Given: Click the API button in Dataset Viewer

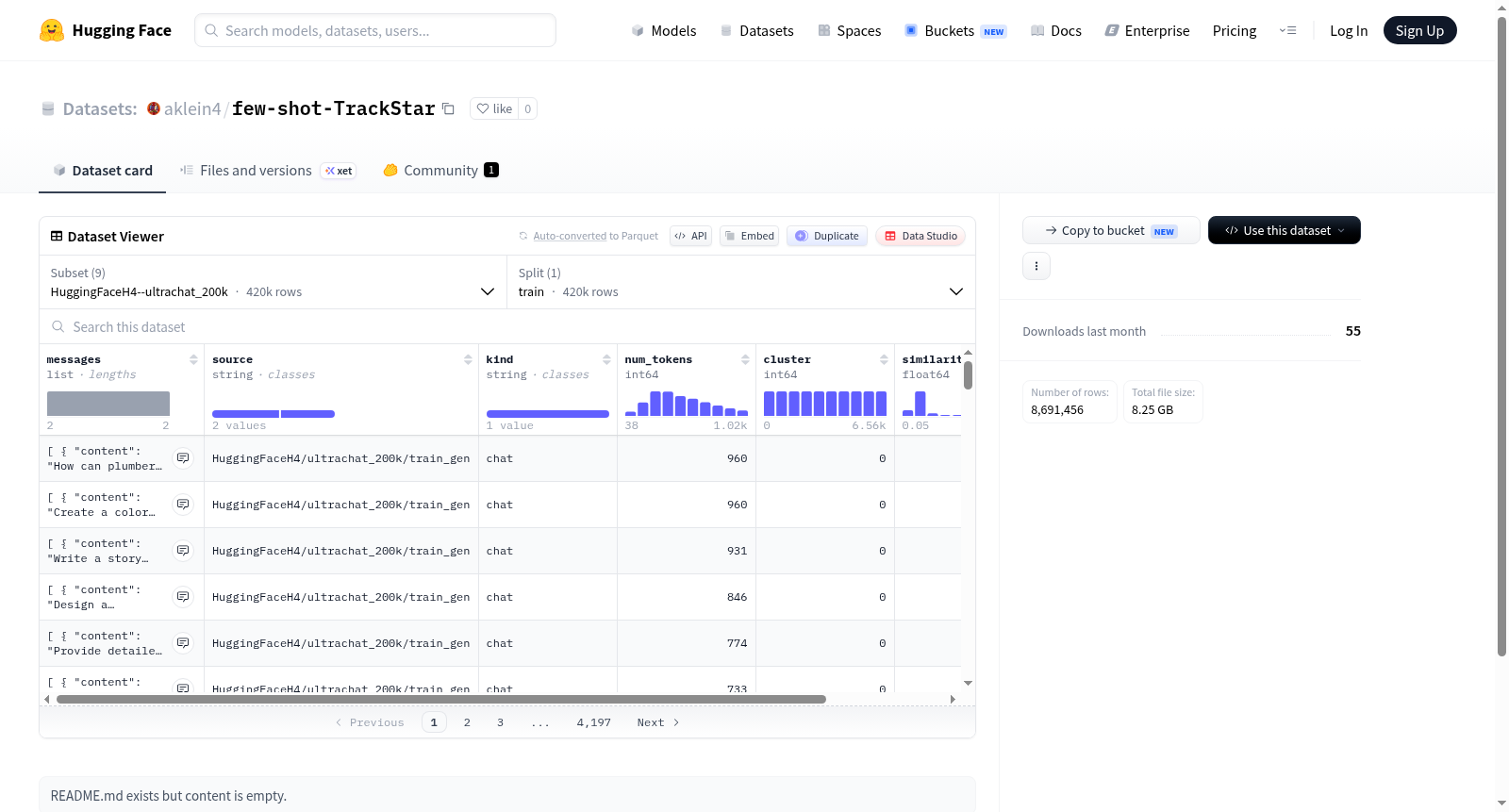Looking at the screenshot, I should click(x=691, y=236).
